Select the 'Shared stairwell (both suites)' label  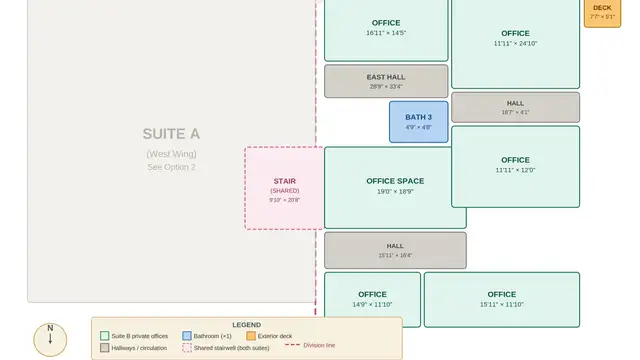point(231,348)
